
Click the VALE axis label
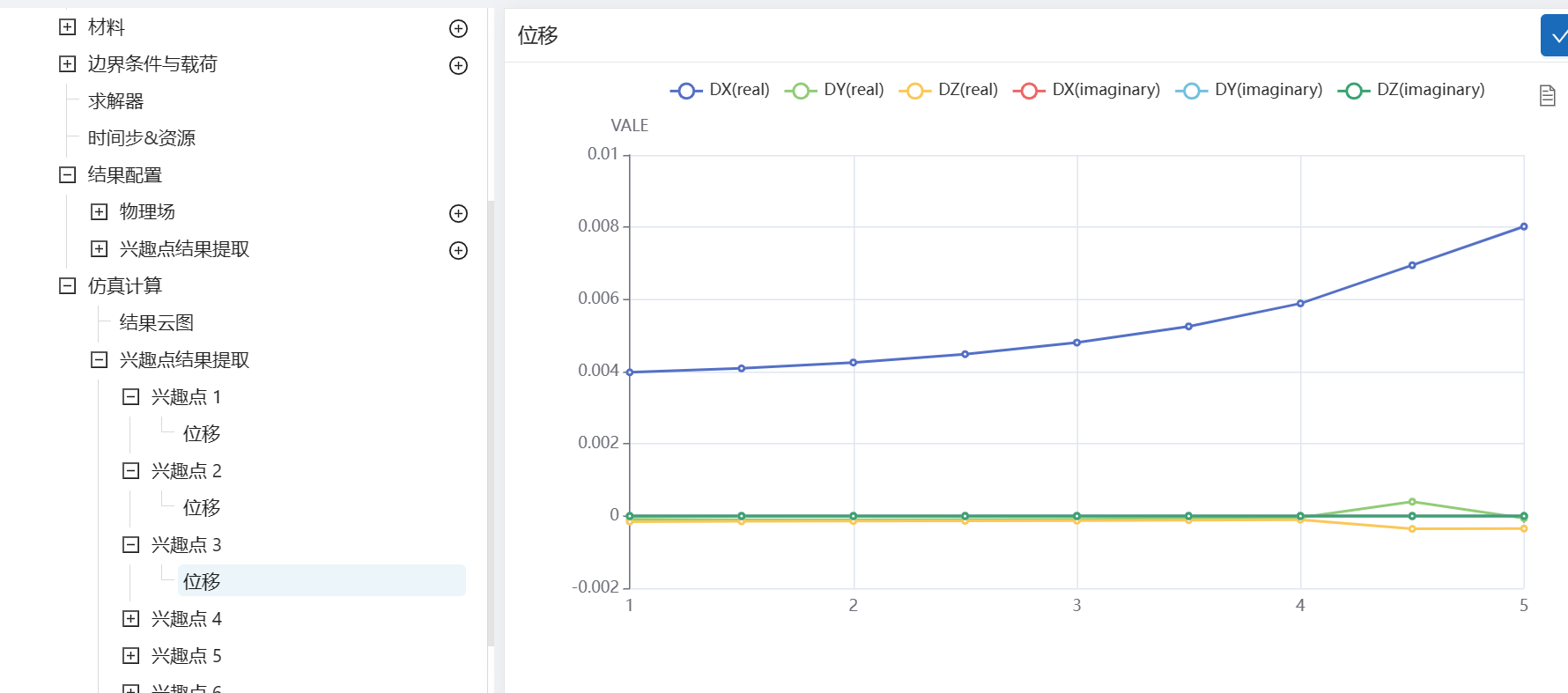[630, 126]
